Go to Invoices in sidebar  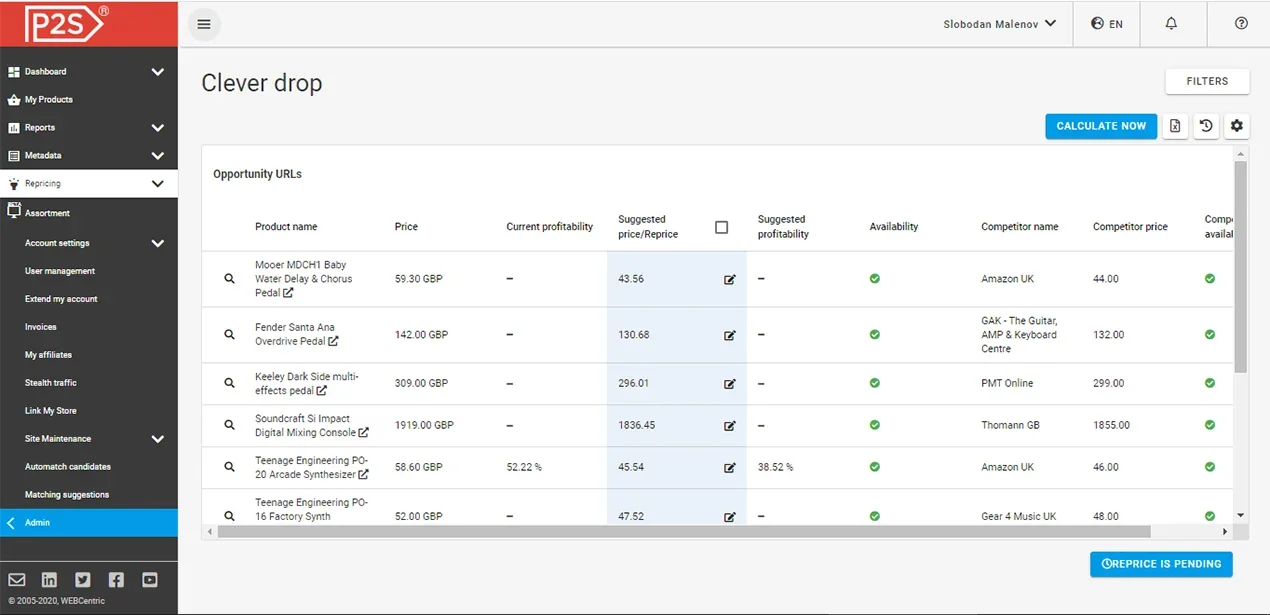pos(41,327)
